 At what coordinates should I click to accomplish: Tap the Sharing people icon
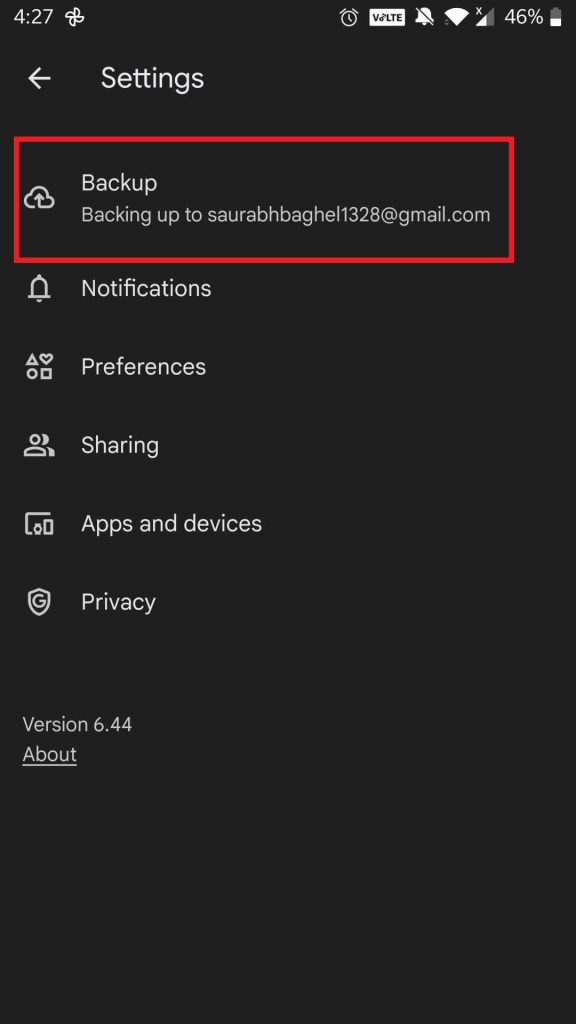coord(39,445)
